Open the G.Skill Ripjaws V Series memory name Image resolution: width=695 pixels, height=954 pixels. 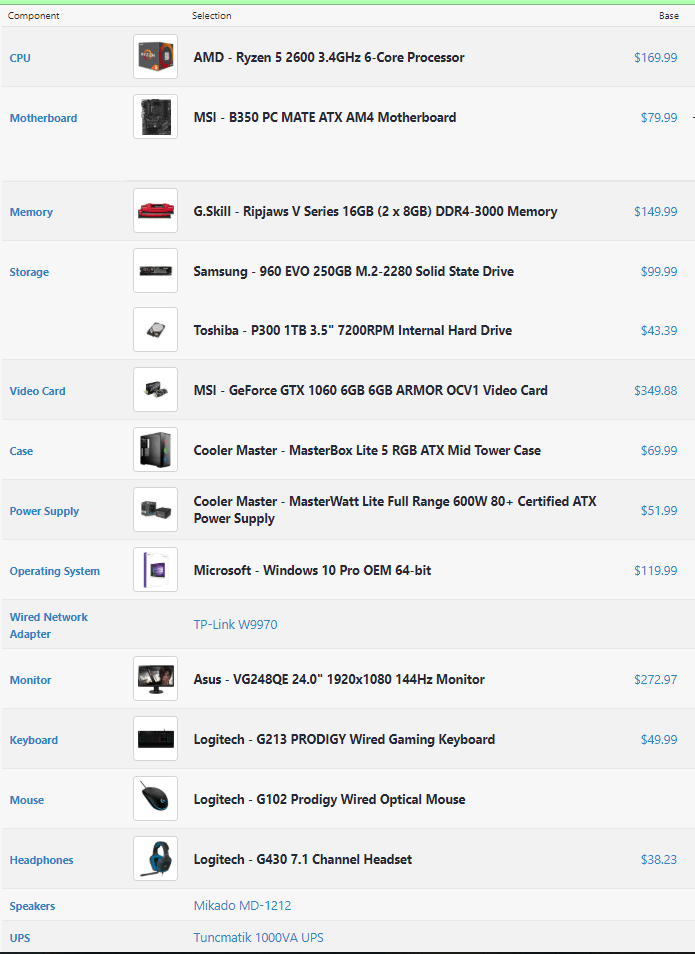375,211
